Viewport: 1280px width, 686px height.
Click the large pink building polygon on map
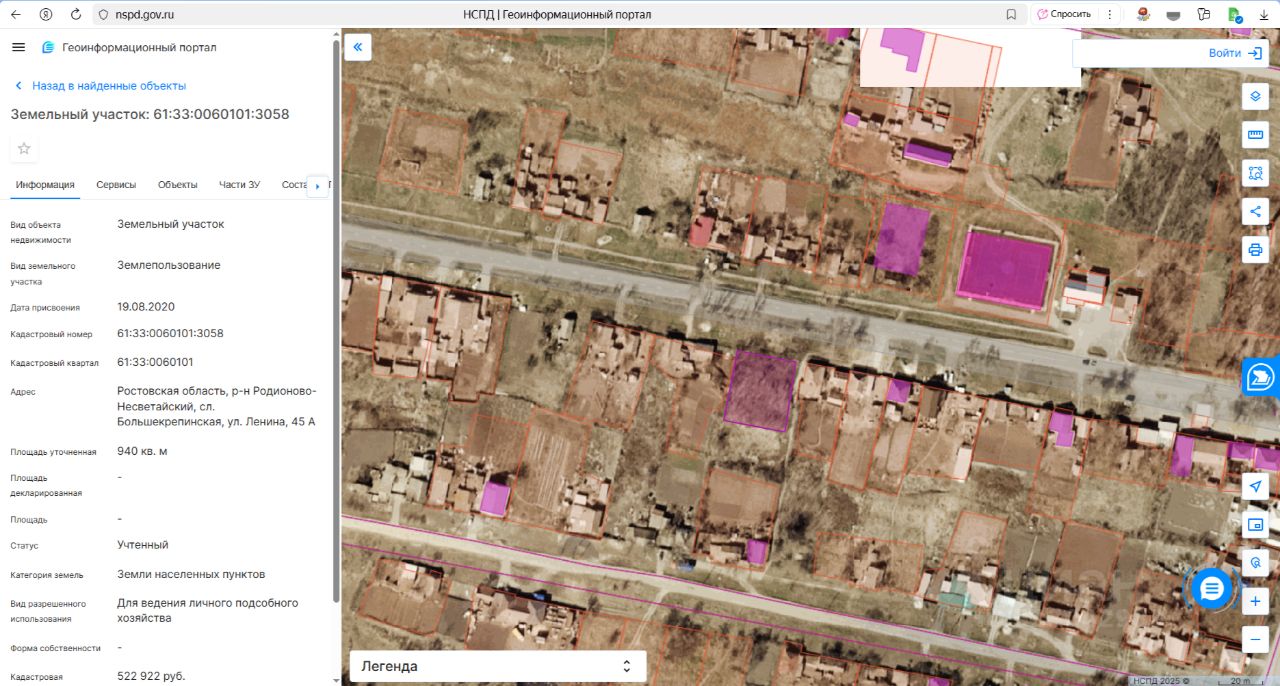[x=1005, y=270]
